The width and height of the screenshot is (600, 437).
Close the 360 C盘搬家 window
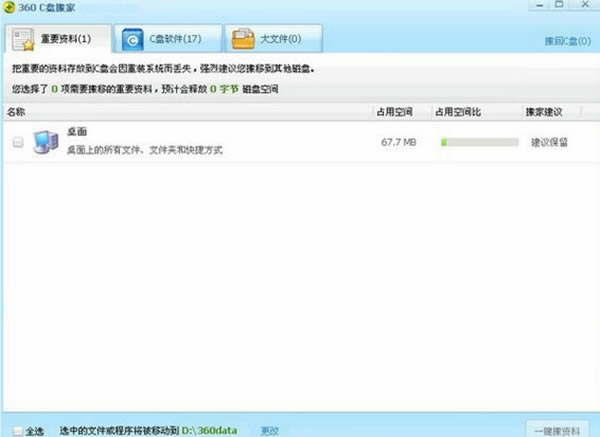(x=585, y=5)
